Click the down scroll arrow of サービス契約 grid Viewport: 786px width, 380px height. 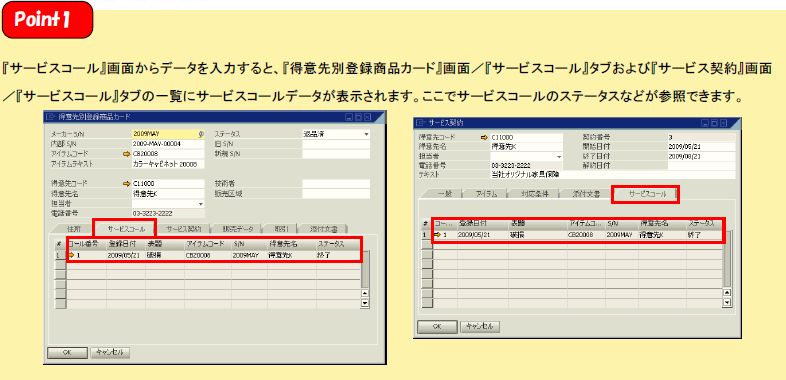pos(727,302)
